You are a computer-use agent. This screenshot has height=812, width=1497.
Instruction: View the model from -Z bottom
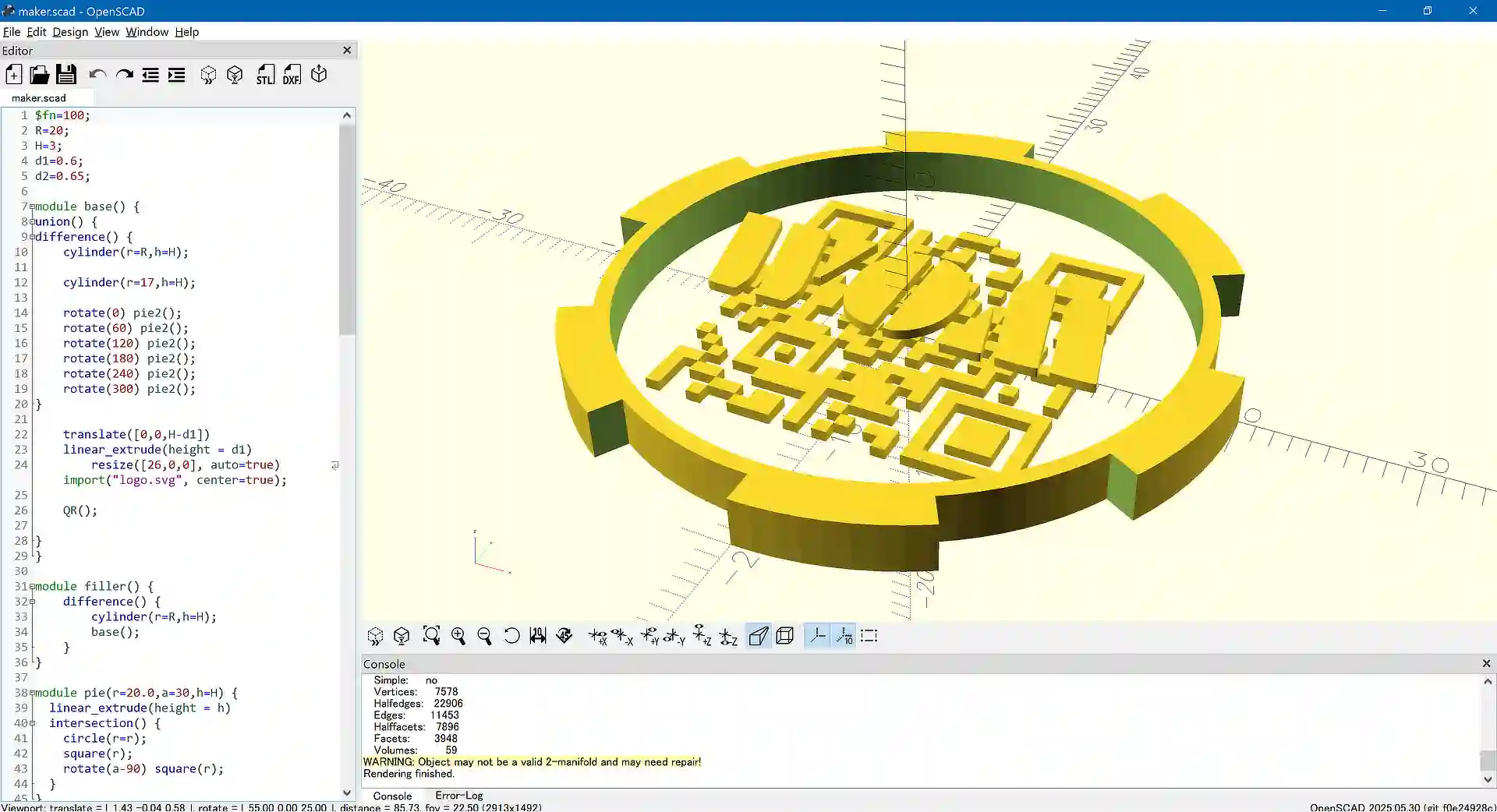(729, 636)
